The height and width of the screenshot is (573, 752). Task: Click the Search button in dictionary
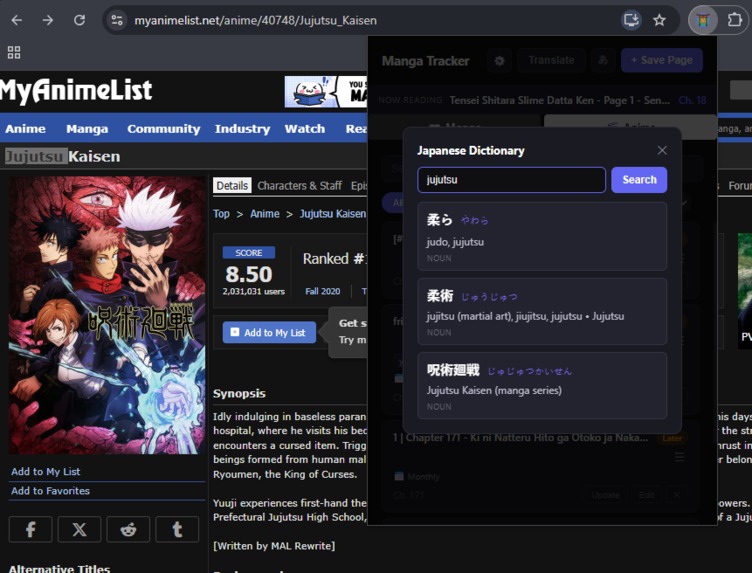pos(639,180)
